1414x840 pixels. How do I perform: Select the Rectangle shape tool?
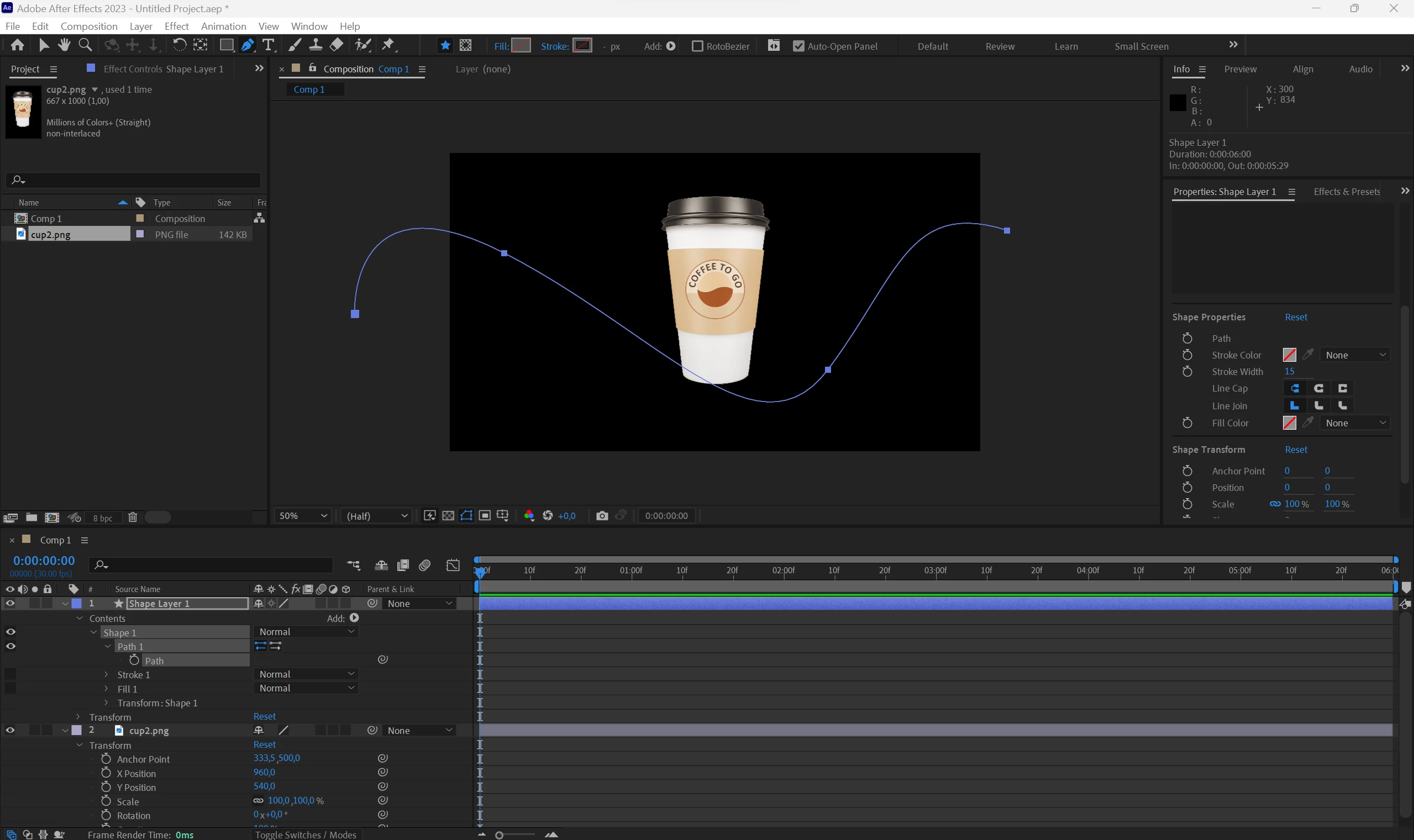click(226, 45)
